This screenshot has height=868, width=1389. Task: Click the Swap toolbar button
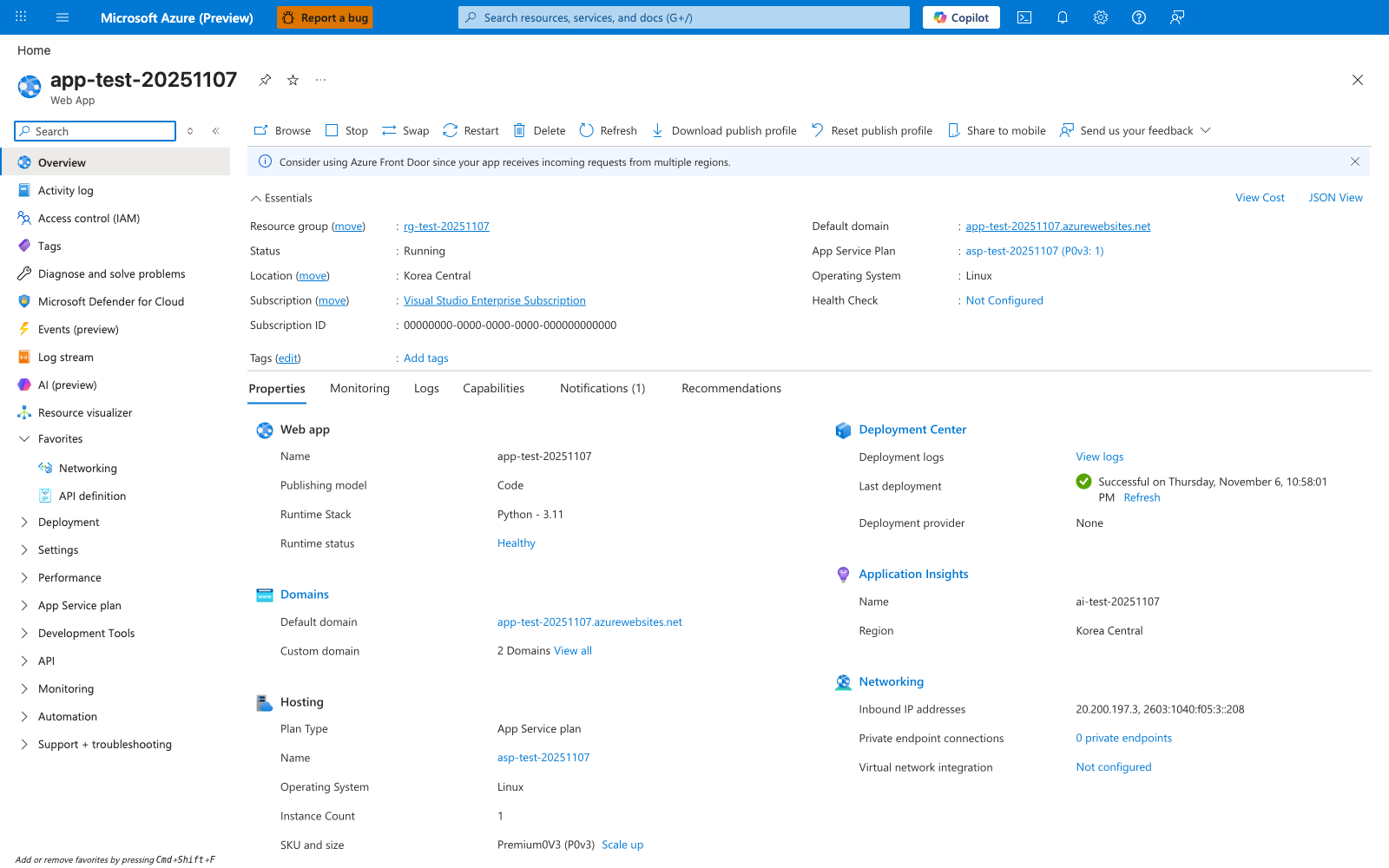pyautogui.click(x=405, y=130)
